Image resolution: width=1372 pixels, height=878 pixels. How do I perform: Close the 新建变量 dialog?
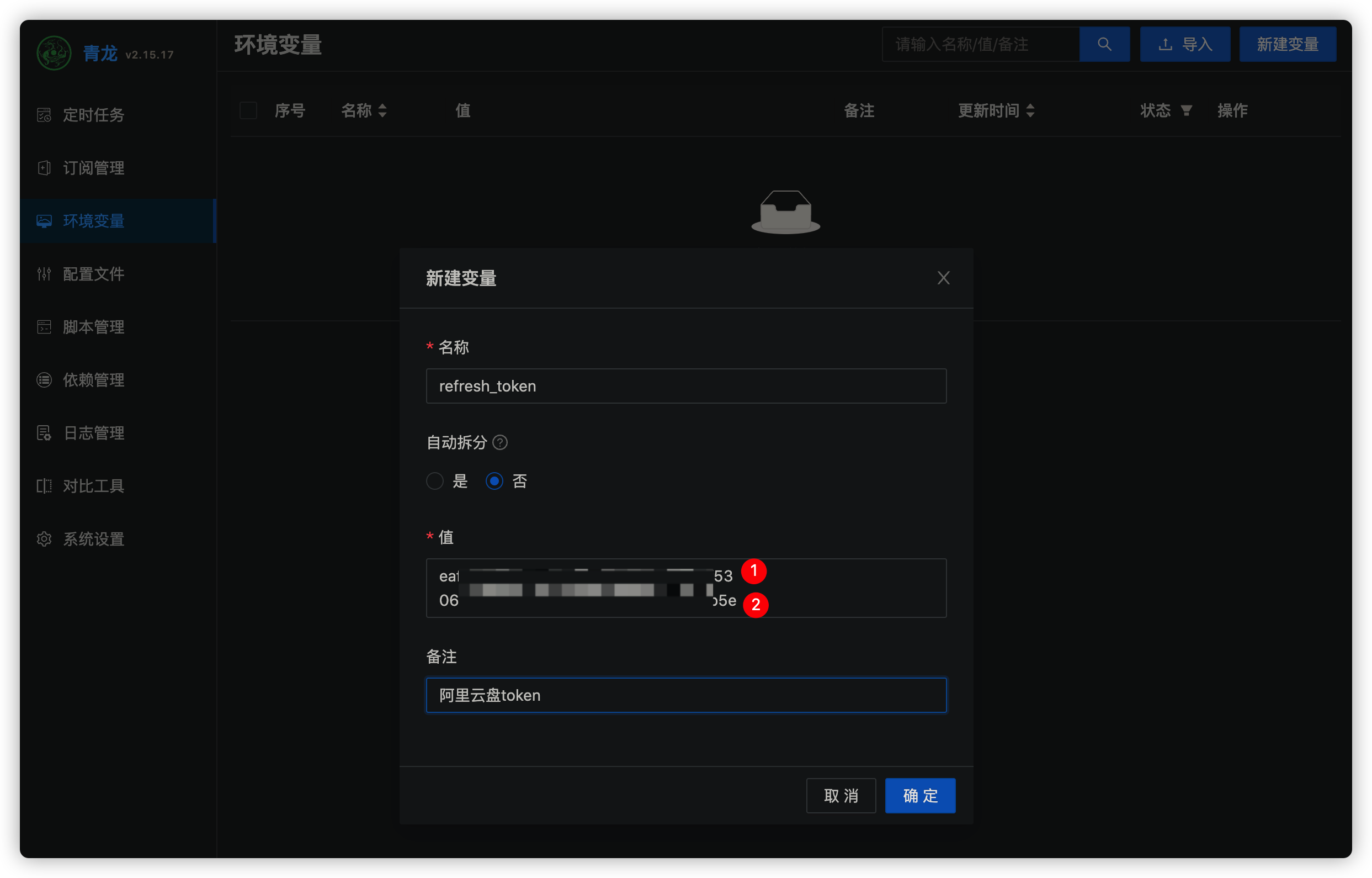944,278
